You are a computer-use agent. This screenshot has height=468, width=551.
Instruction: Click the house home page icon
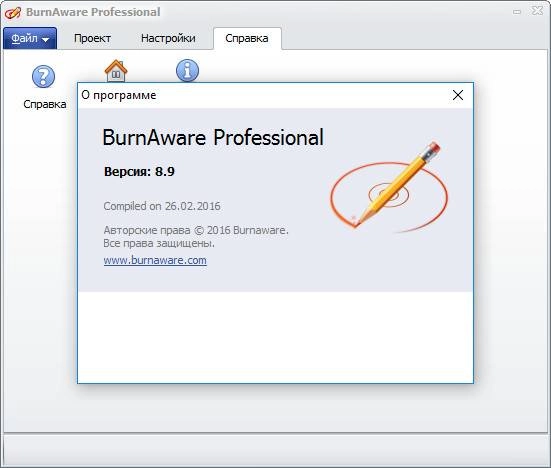click(116, 71)
